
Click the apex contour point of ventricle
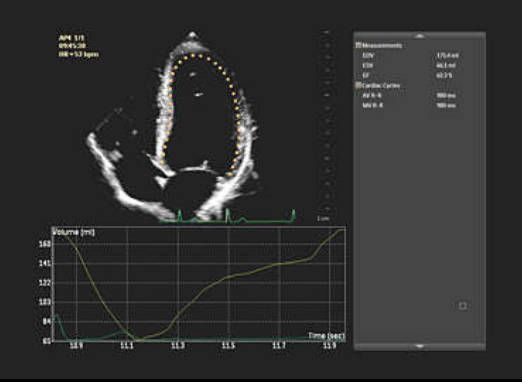[x=193, y=55]
